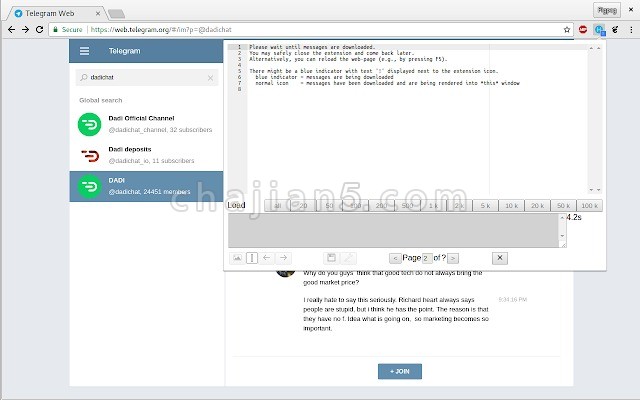Go forward in browser history
640x400 pixels.
[x=25, y=29]
